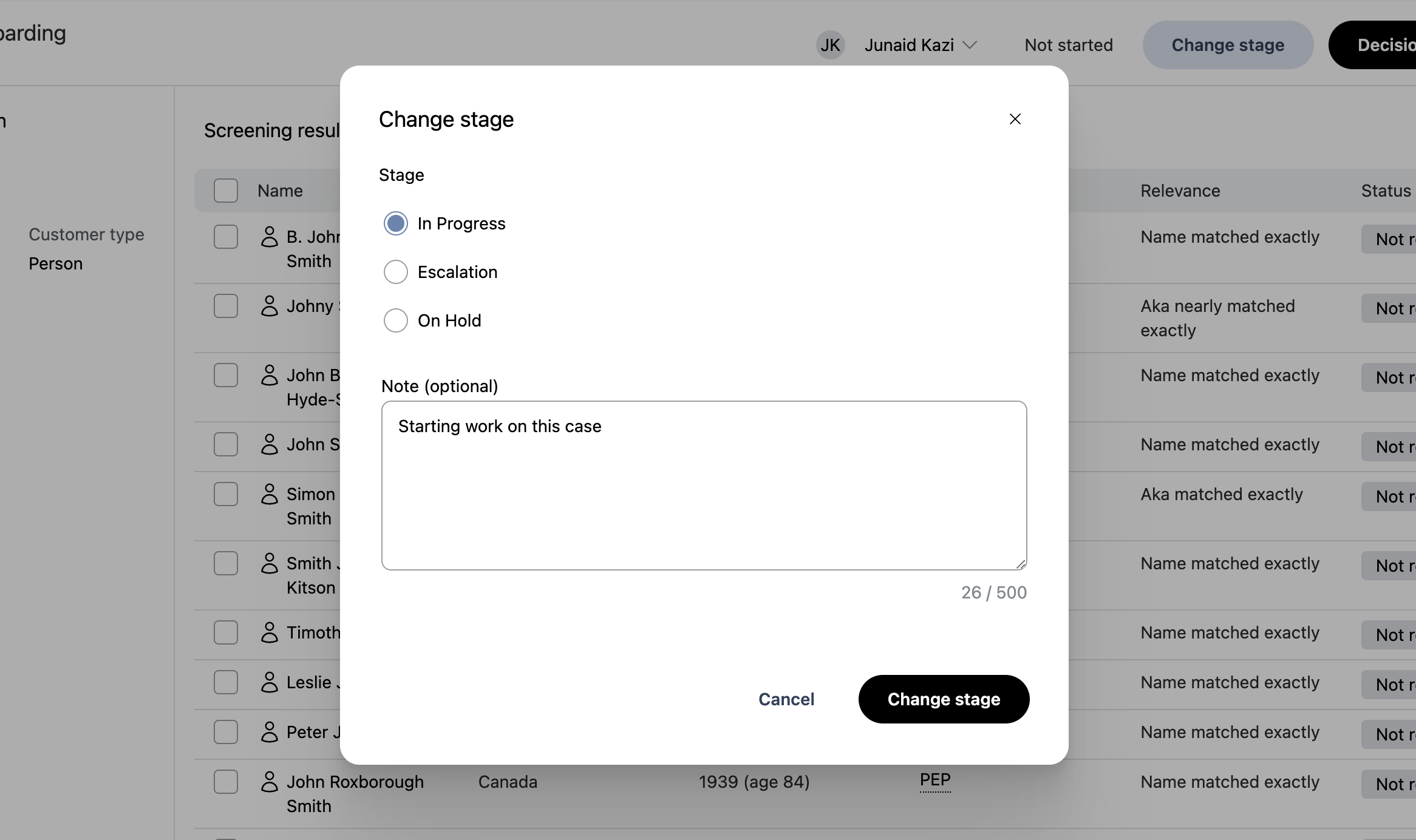Select the In Progress stage radio button
Screen dimensions: 1416x840
[396, 223]
